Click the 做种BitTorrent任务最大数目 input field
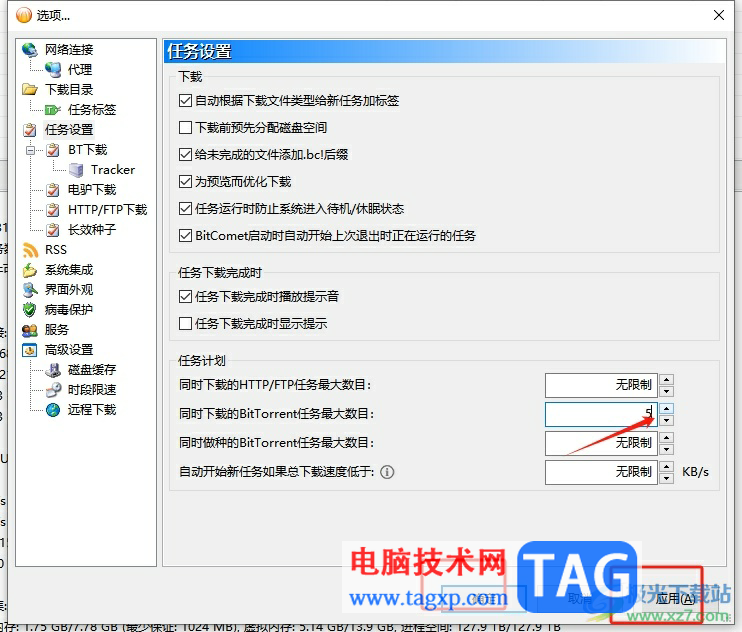The image size is (742, 632). coord(601,443)
